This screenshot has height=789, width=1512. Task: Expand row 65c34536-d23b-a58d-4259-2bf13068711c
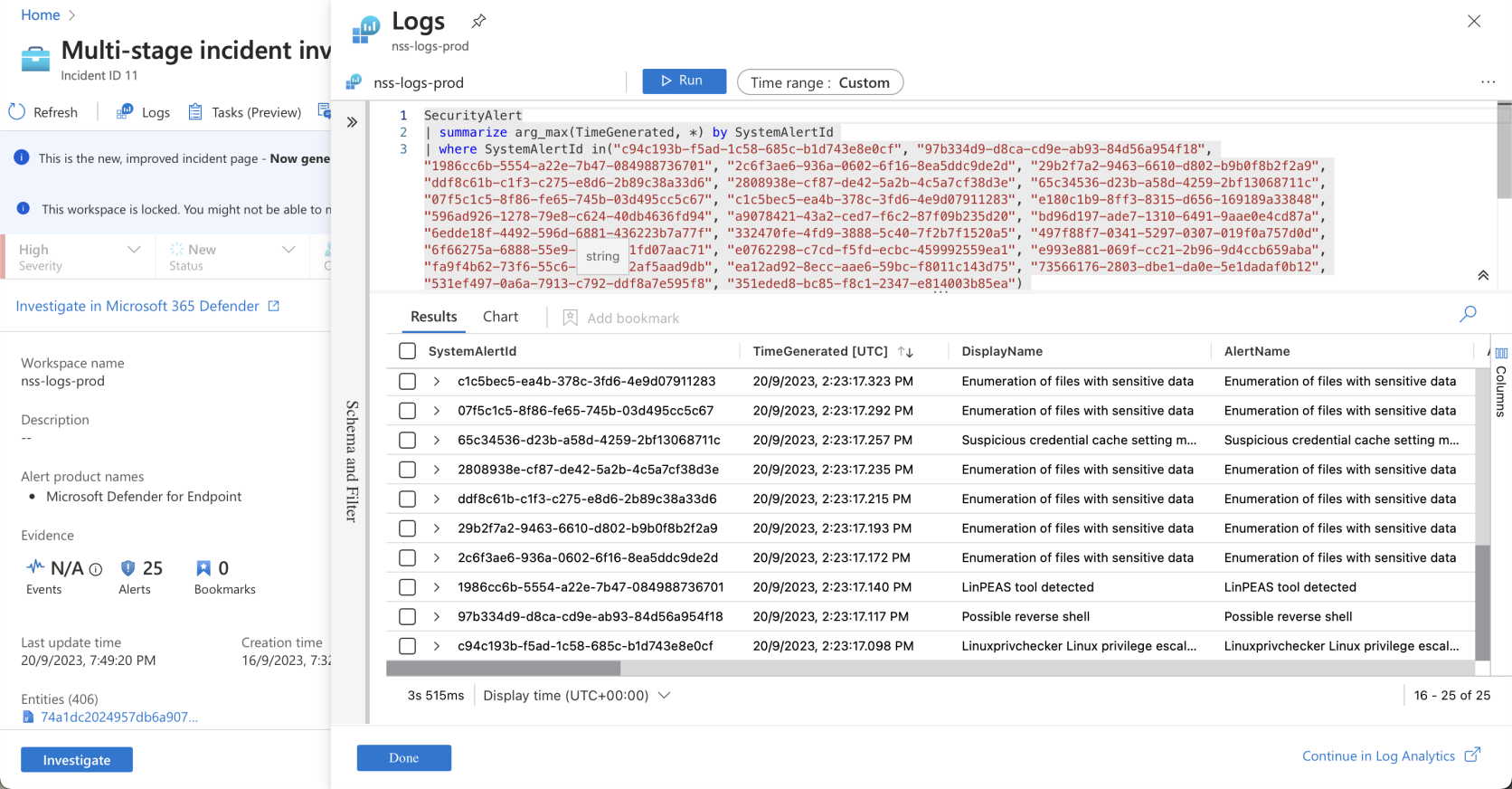(437, 441)
